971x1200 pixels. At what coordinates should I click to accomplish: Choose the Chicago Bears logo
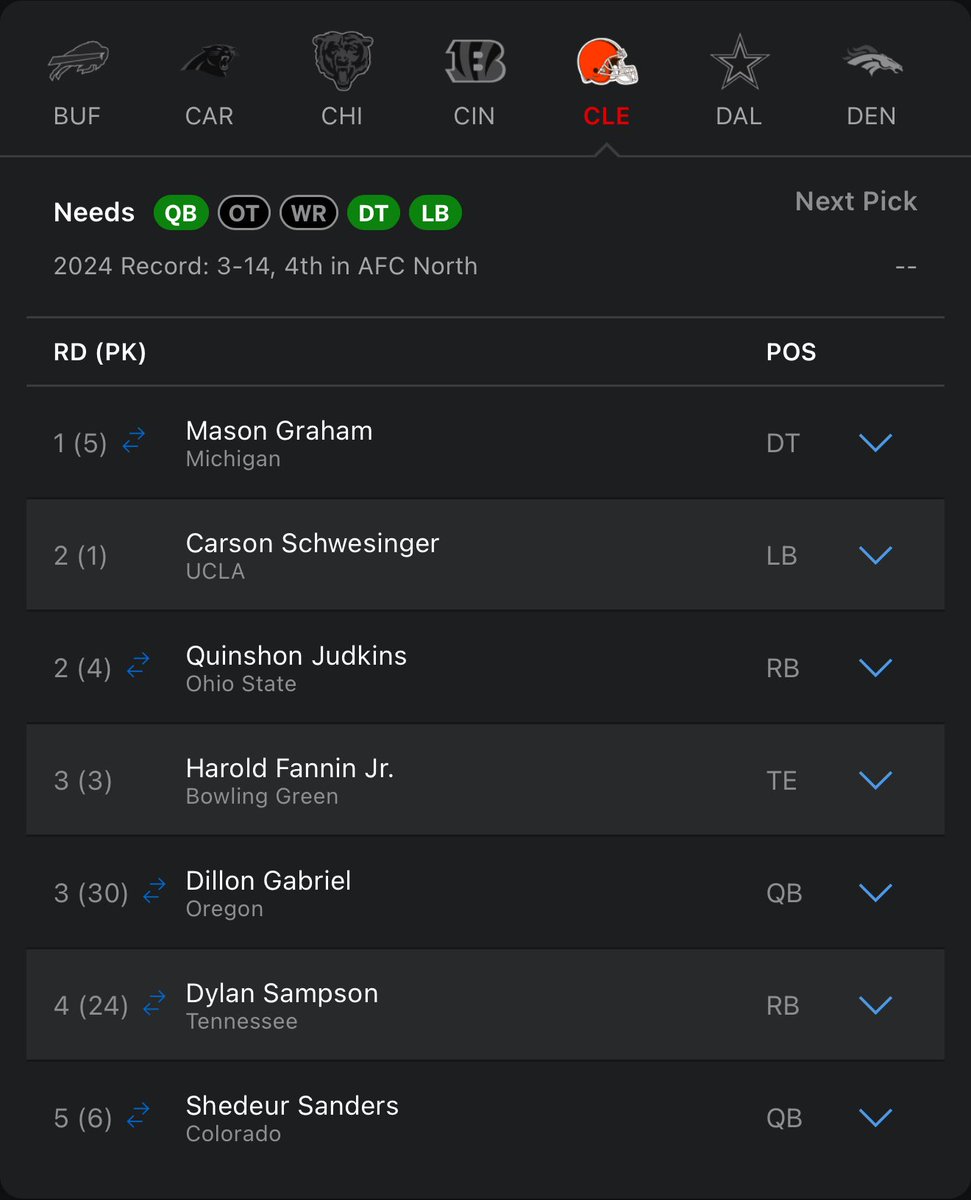342,62
